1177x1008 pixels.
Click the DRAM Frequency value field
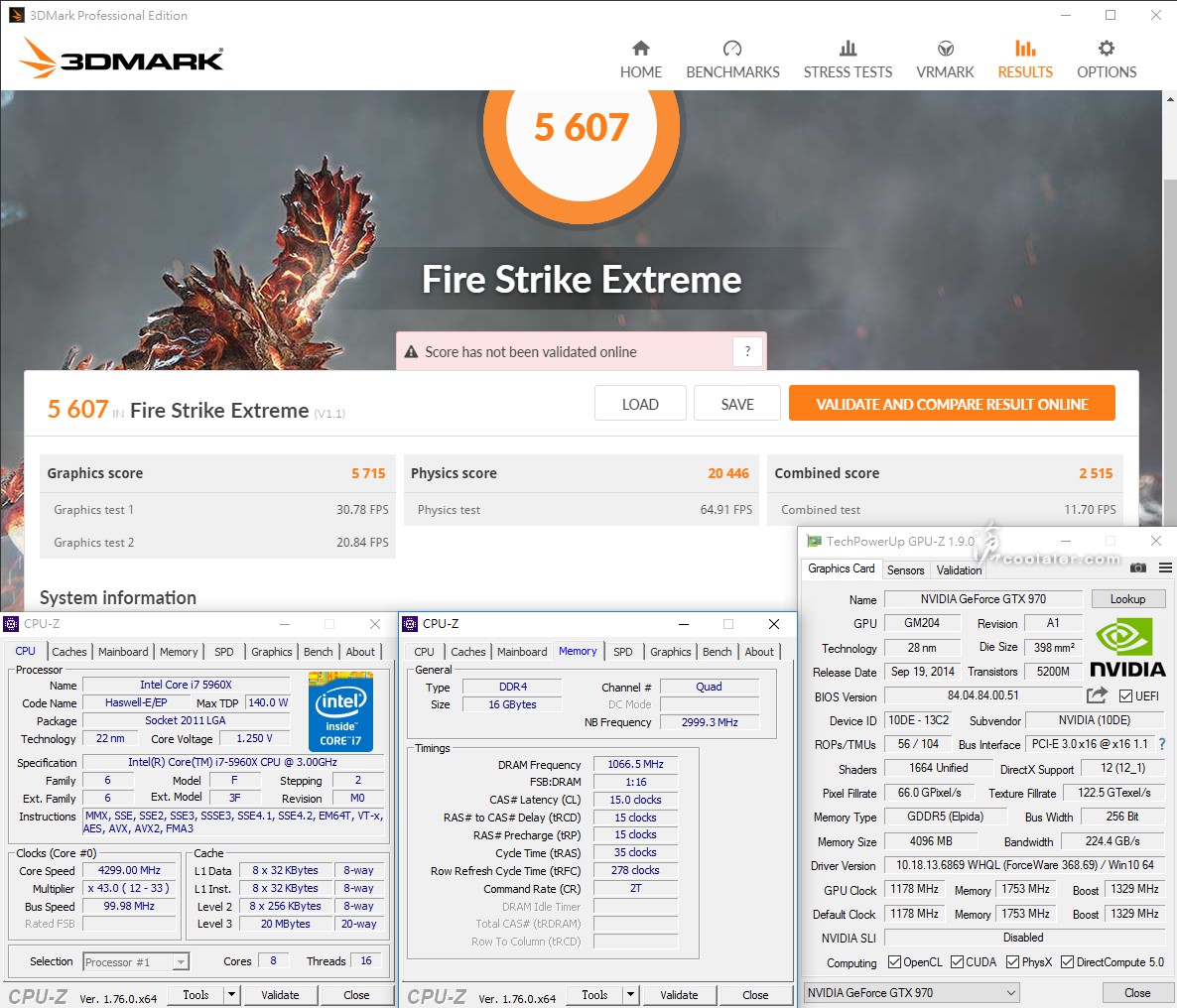(635, 764)
